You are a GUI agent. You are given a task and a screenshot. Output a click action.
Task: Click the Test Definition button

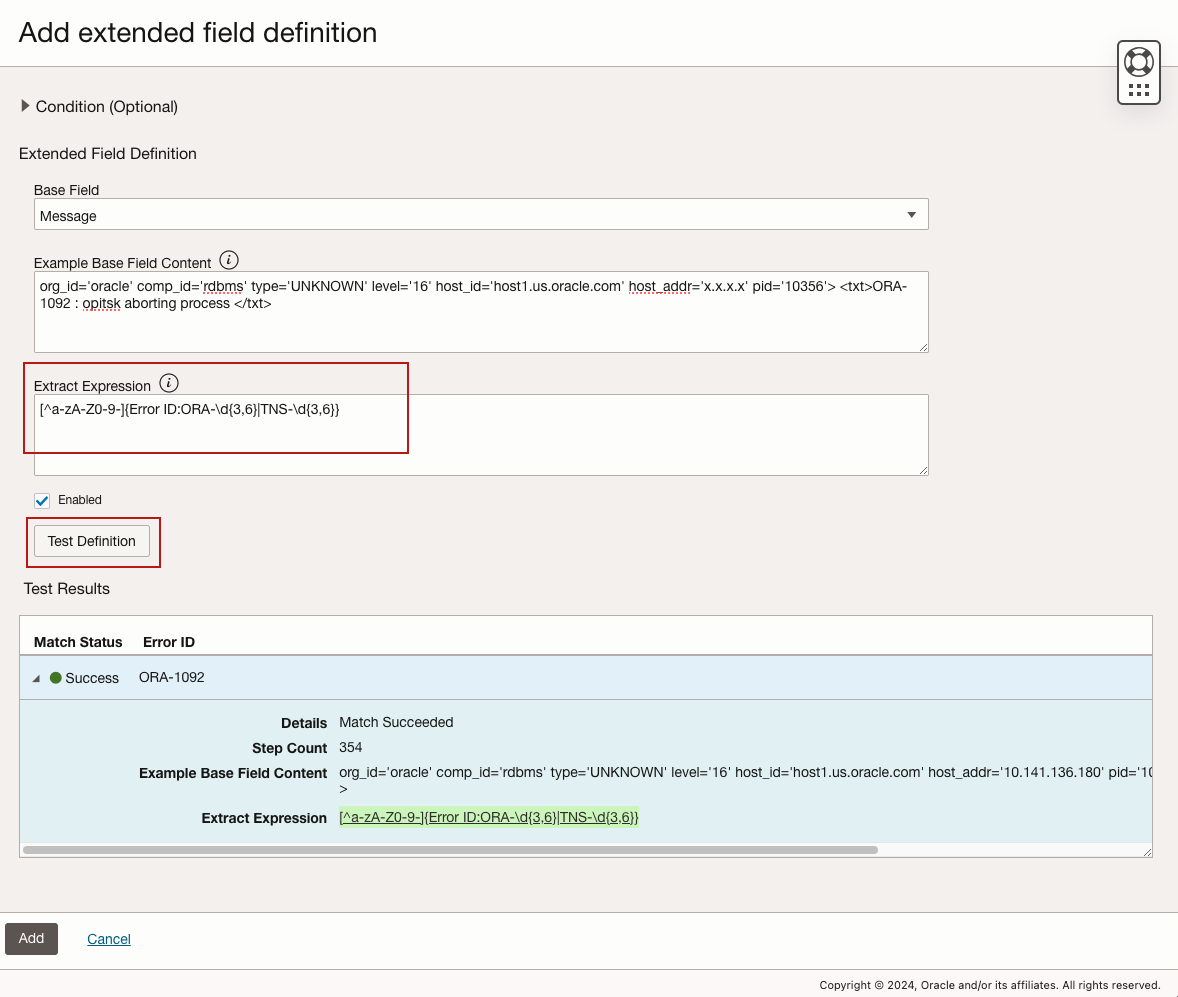pos(92,540)
